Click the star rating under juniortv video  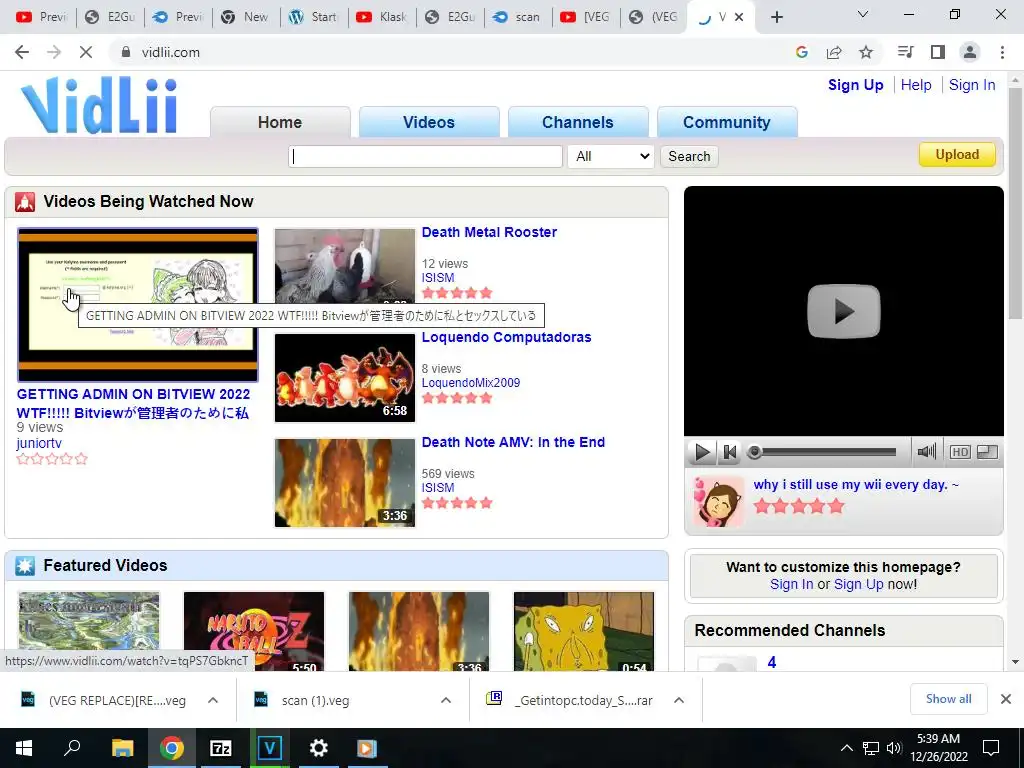click(52, 459)
